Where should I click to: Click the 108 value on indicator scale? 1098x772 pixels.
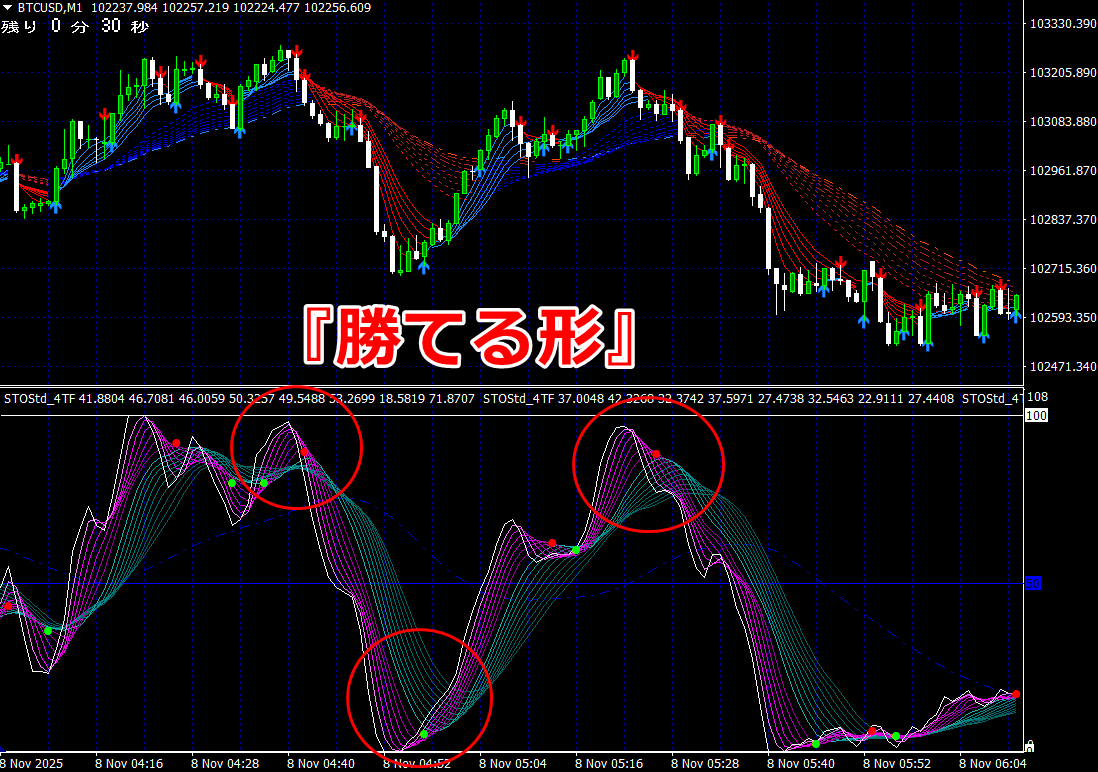[x=1037, y=397]
